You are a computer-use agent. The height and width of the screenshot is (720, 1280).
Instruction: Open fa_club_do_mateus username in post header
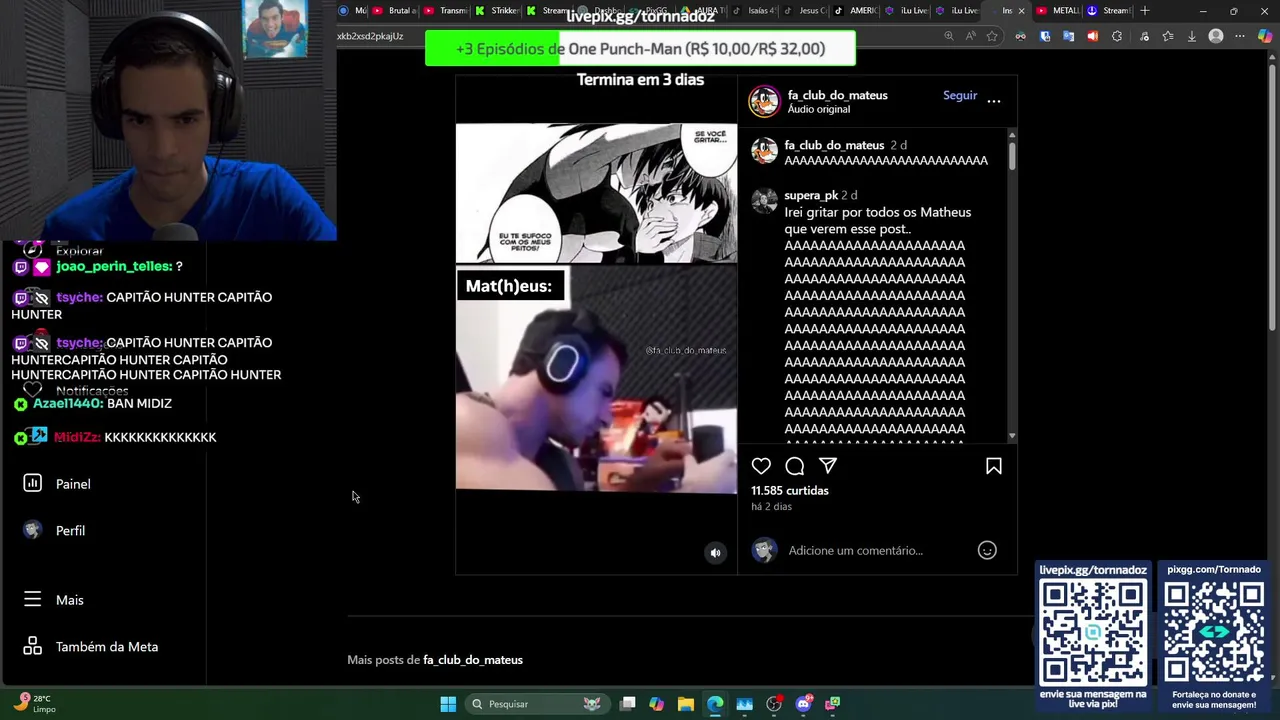click(838, 95)
